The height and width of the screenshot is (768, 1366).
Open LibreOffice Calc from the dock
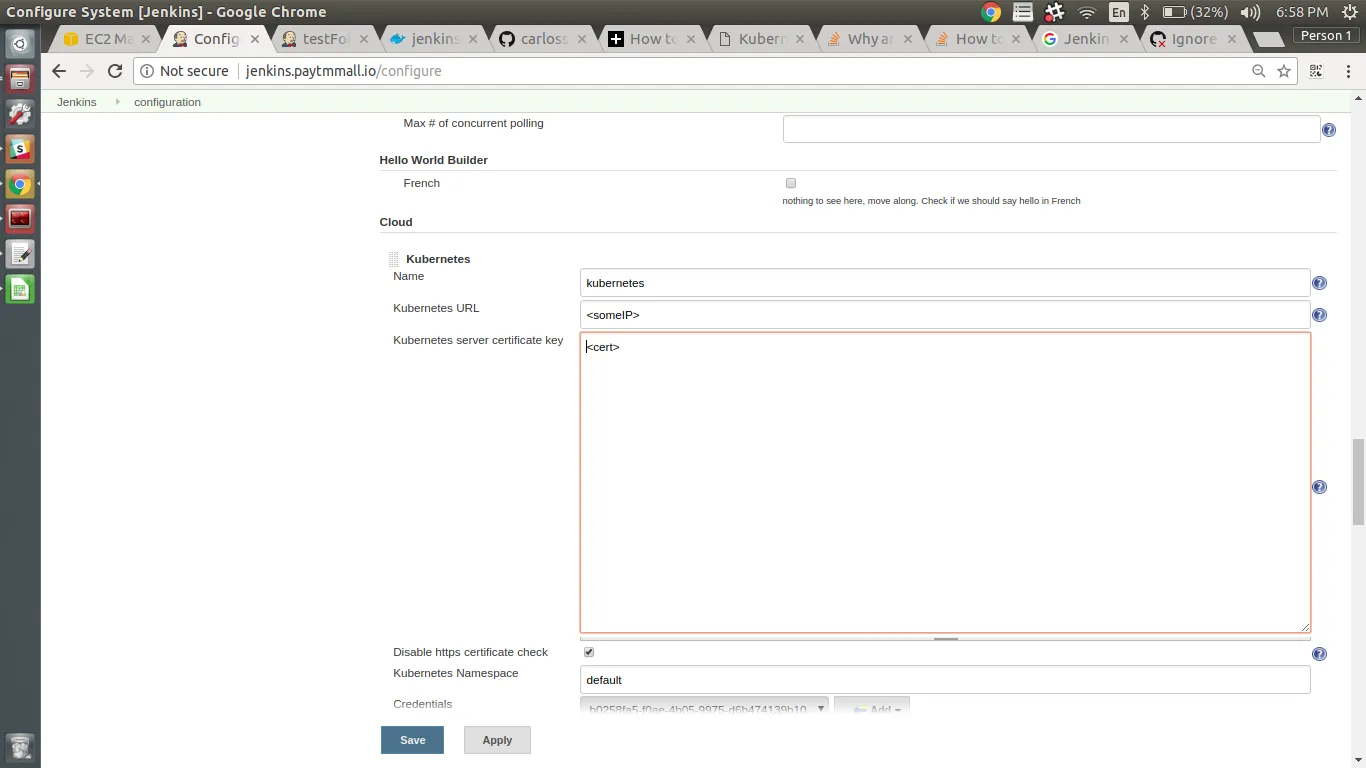click(20, 289)
